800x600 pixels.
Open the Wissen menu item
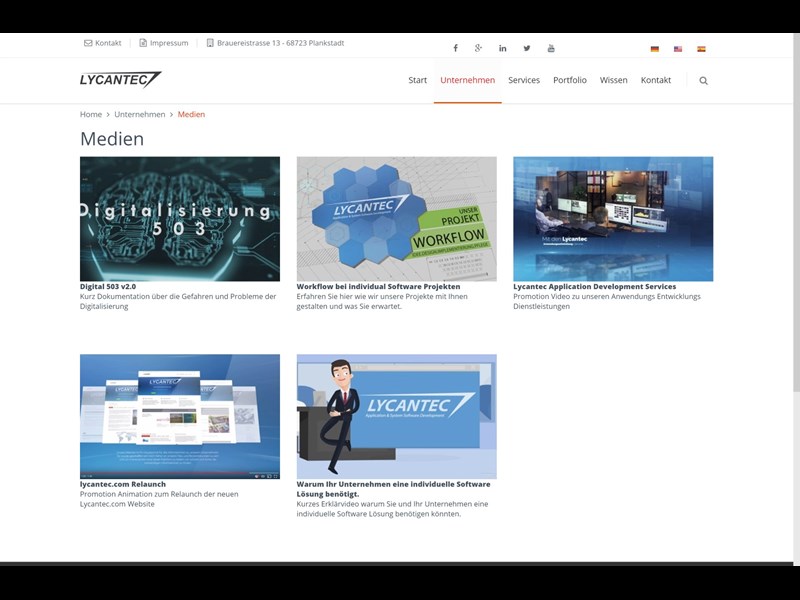[x=613, y=80]
